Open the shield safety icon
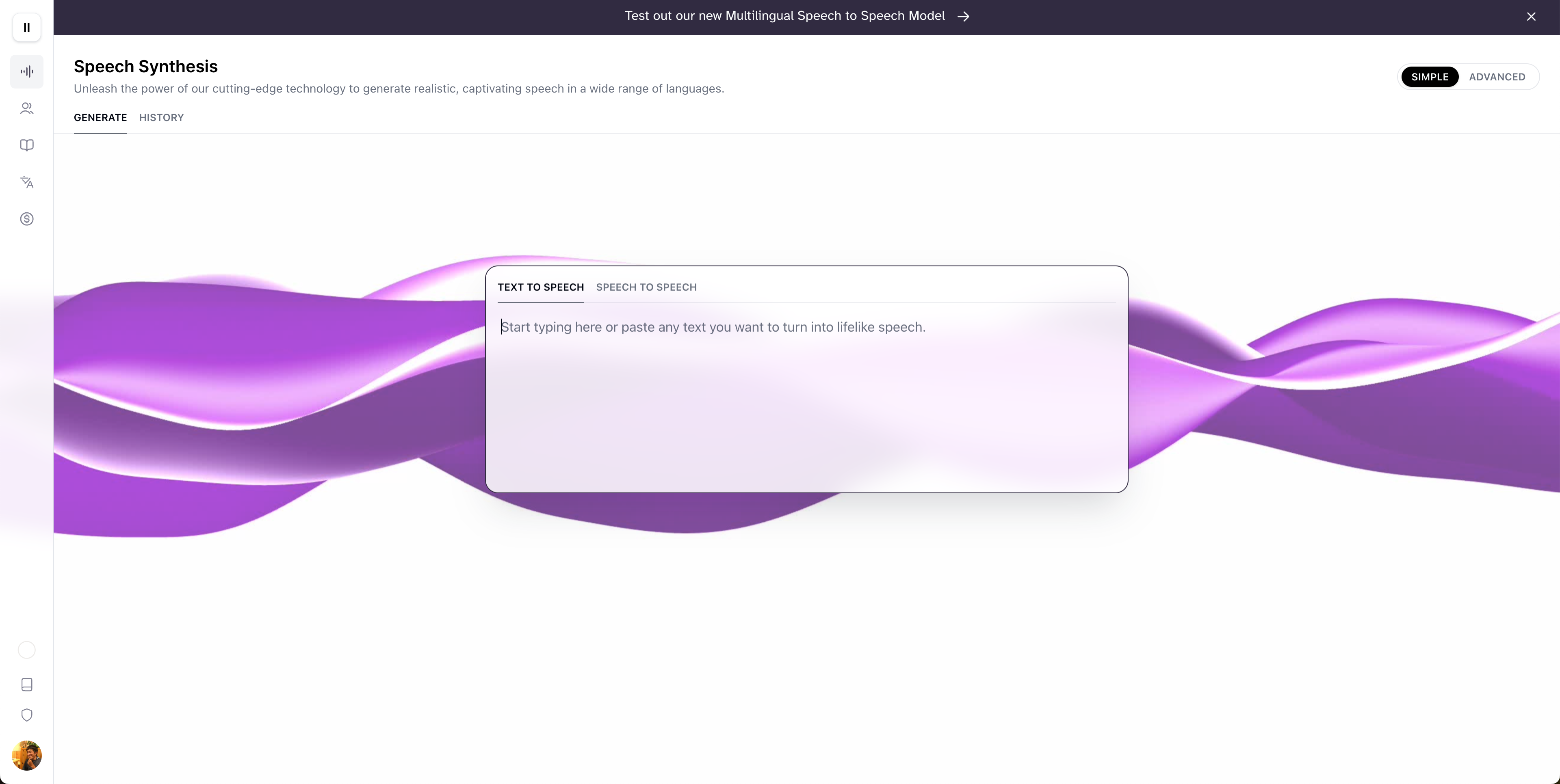The height and width of the screenshot is (784, 1560). [x=27, y=716]
